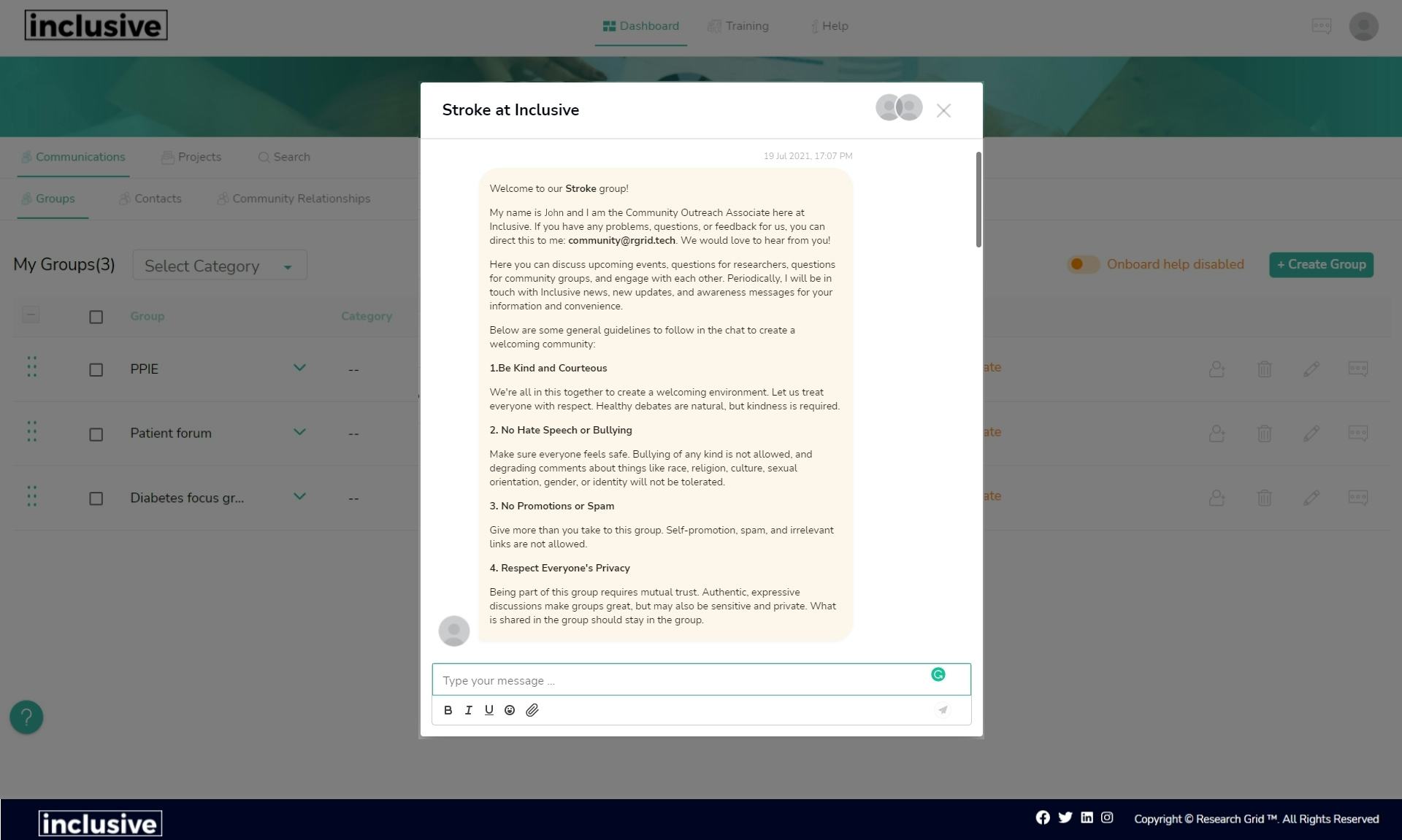Disable onboard help toggle
This screenshot has height=840, width=1402.
click(x=1084, y=264)
